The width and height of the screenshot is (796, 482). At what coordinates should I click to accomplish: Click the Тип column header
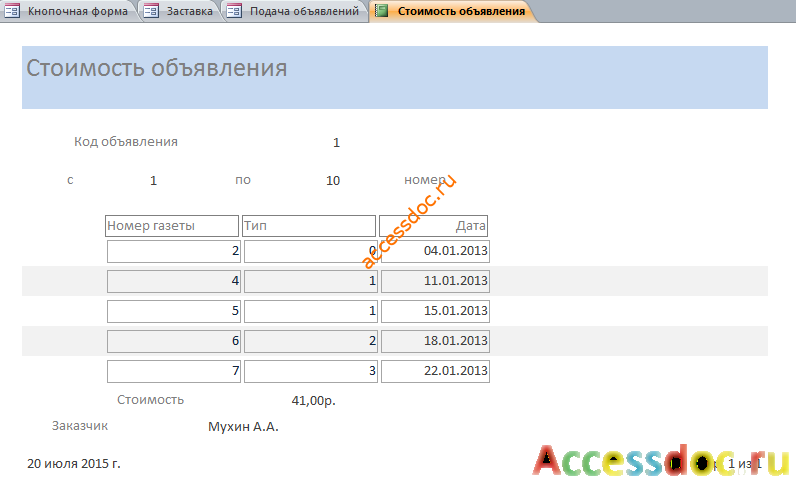[309, 226]
